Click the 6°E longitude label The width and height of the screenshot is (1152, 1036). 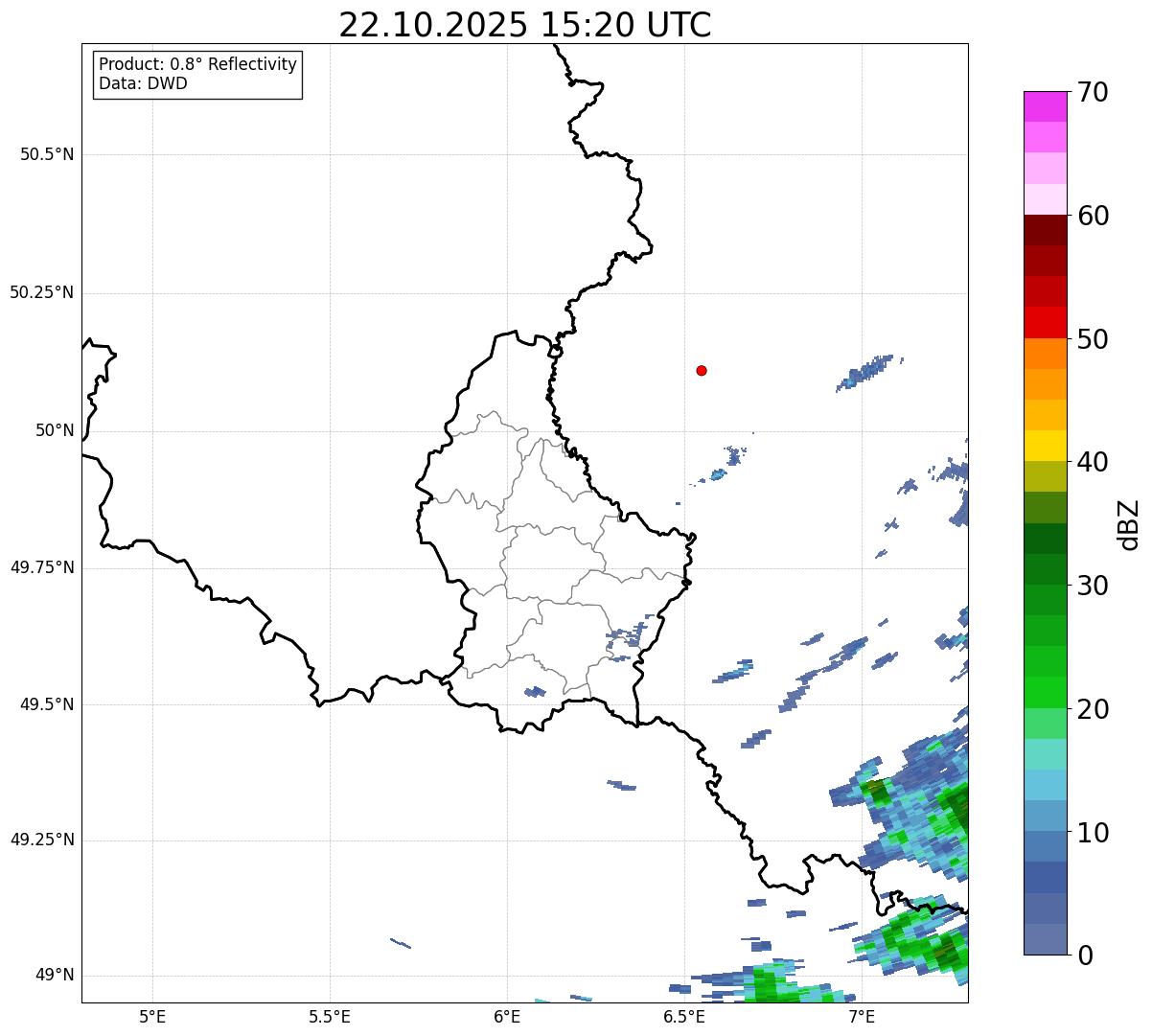coord(507,1016)
